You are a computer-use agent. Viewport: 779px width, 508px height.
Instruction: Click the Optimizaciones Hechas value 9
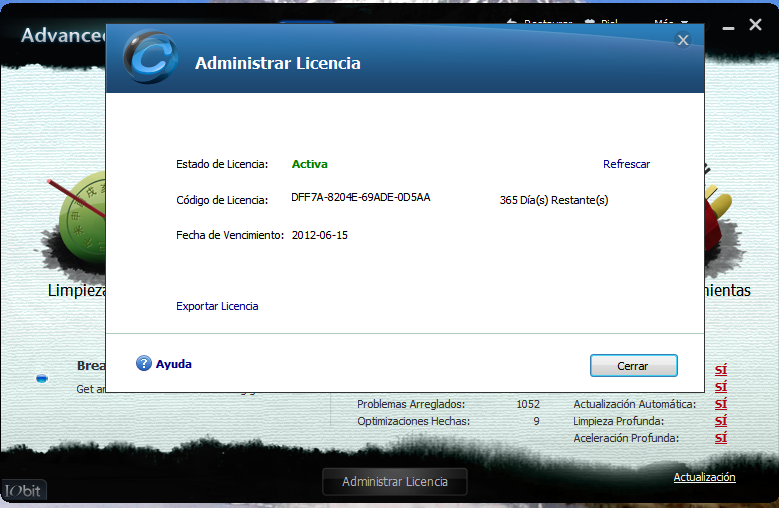point(537,421)
